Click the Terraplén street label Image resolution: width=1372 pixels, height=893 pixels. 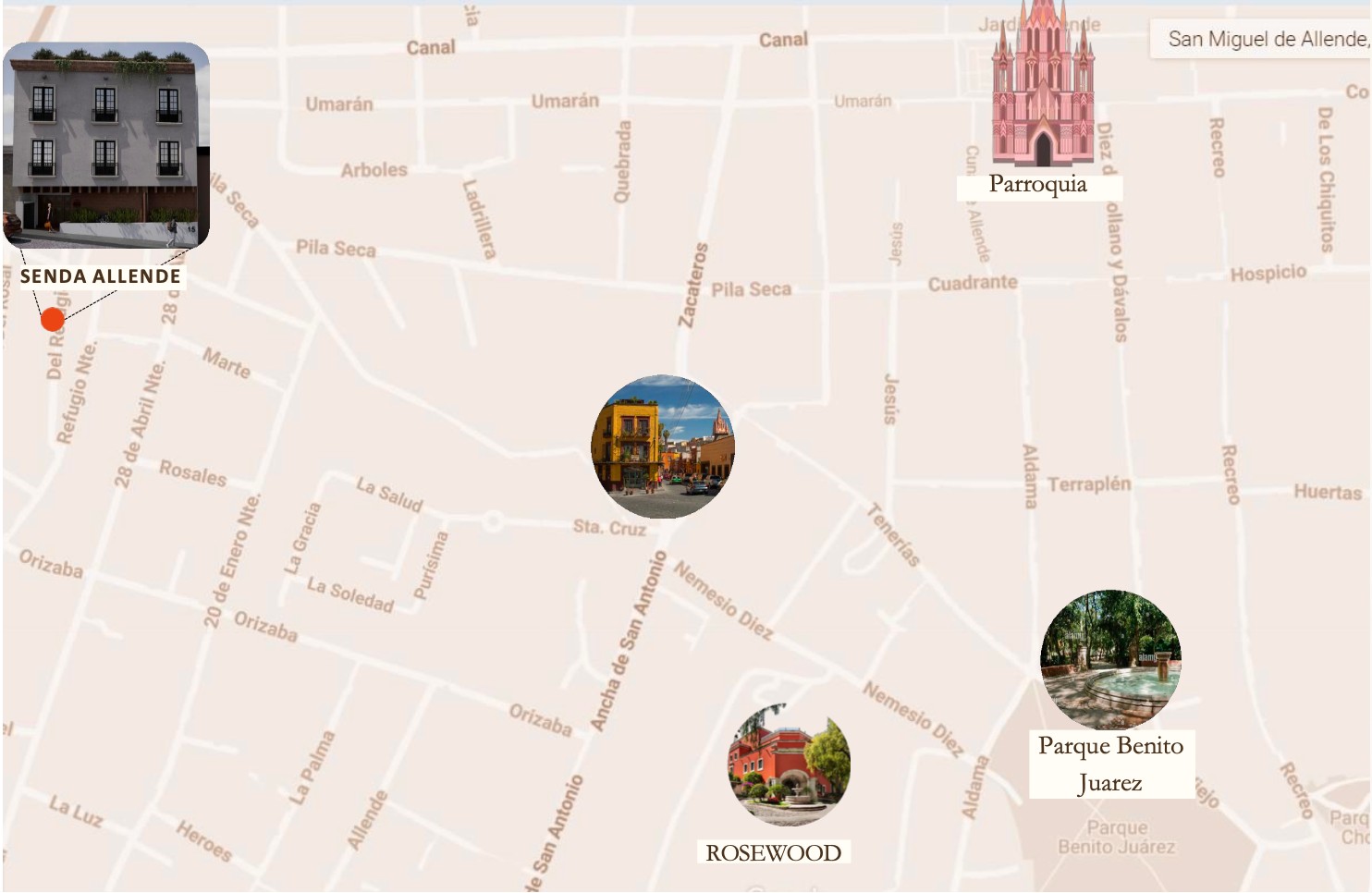(1089, 484)
